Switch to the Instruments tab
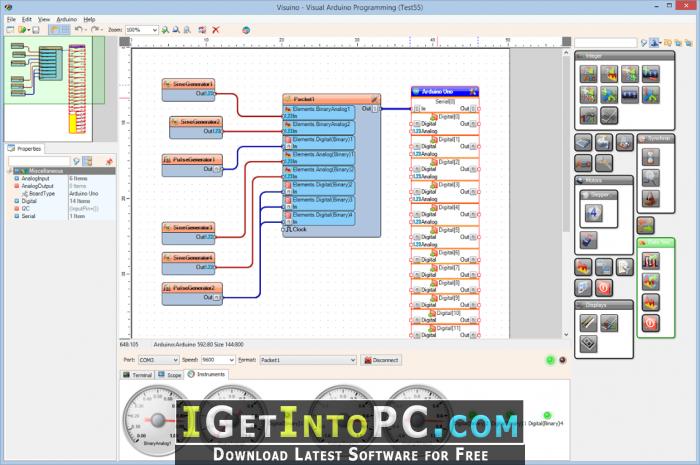 (x=207, y=374)
